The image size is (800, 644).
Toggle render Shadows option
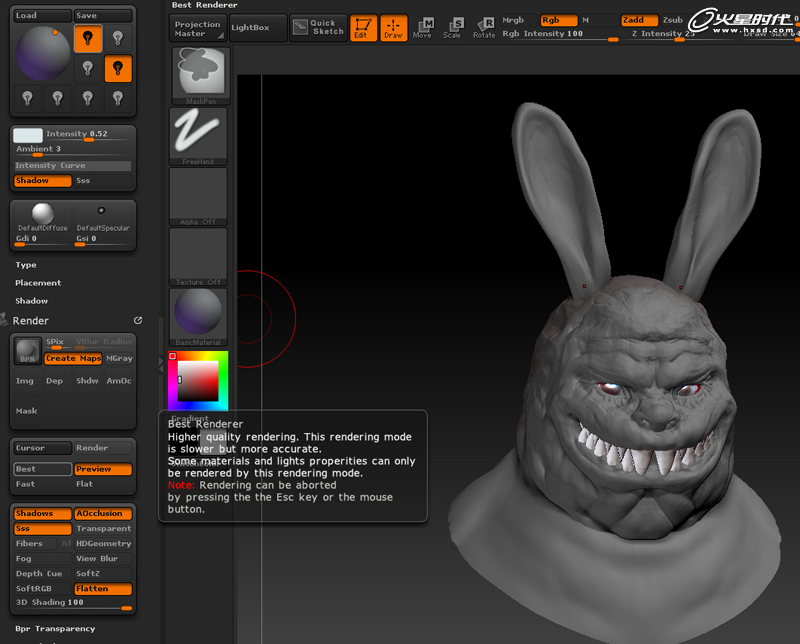42,513
